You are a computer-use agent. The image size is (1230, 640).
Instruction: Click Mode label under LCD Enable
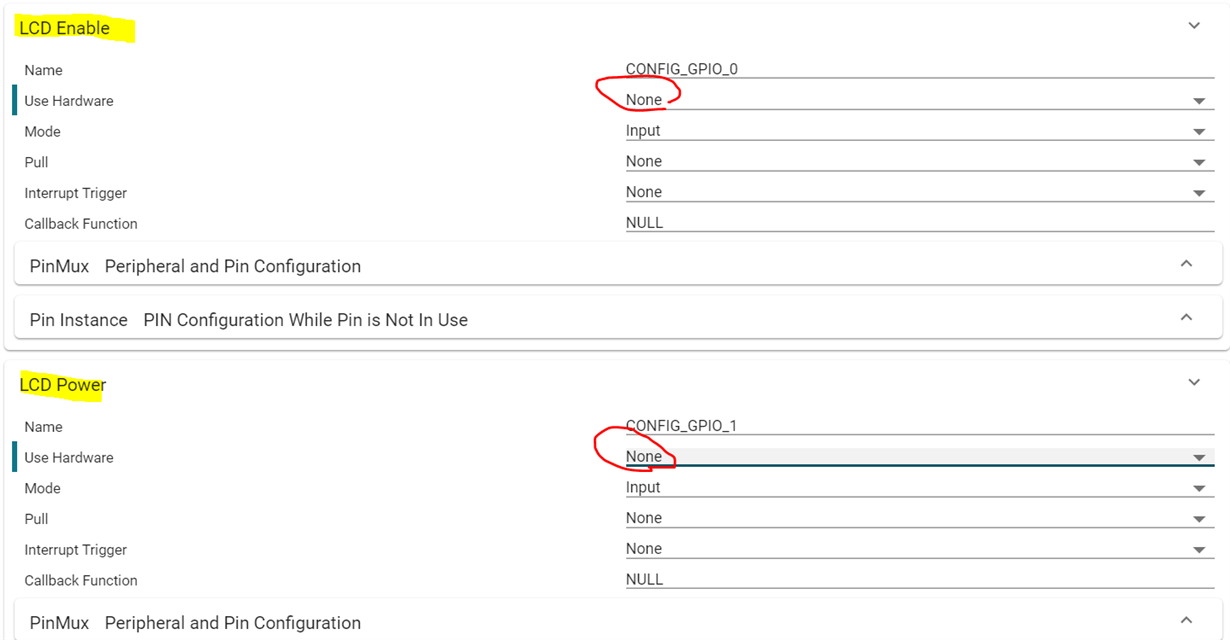point(43,132)
